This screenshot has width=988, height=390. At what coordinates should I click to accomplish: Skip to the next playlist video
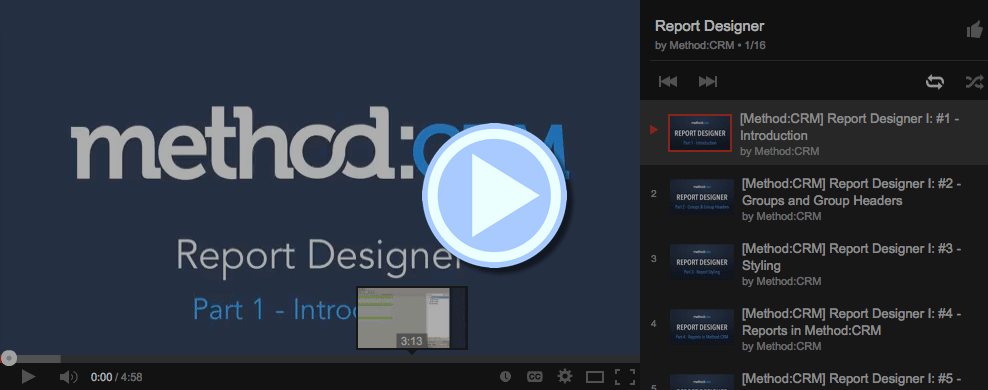coord(708,81)
